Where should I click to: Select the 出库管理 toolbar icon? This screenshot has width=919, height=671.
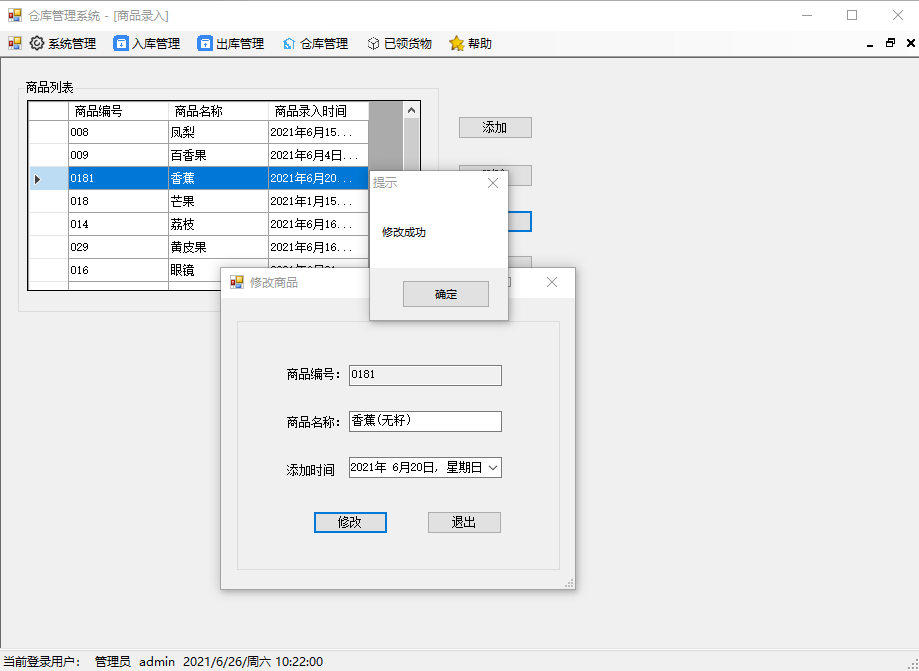[x=204, y=43]
